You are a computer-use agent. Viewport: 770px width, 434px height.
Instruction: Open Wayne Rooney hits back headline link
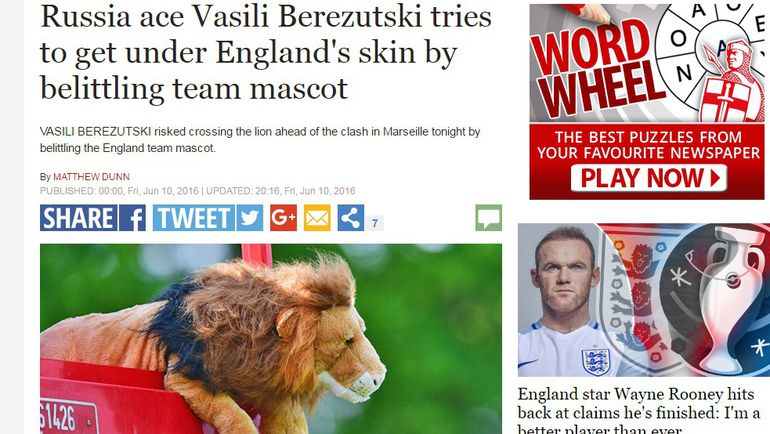click(x=639, y=411)
